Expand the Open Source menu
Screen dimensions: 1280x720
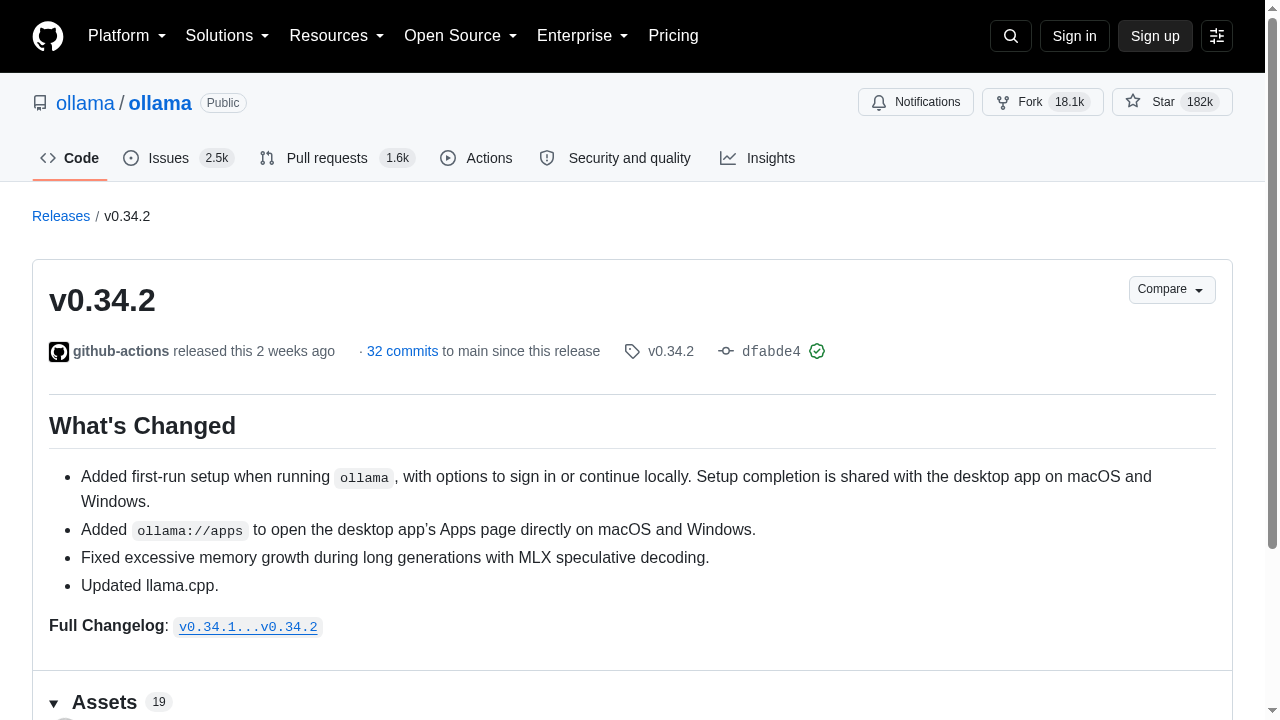point(461,36)
